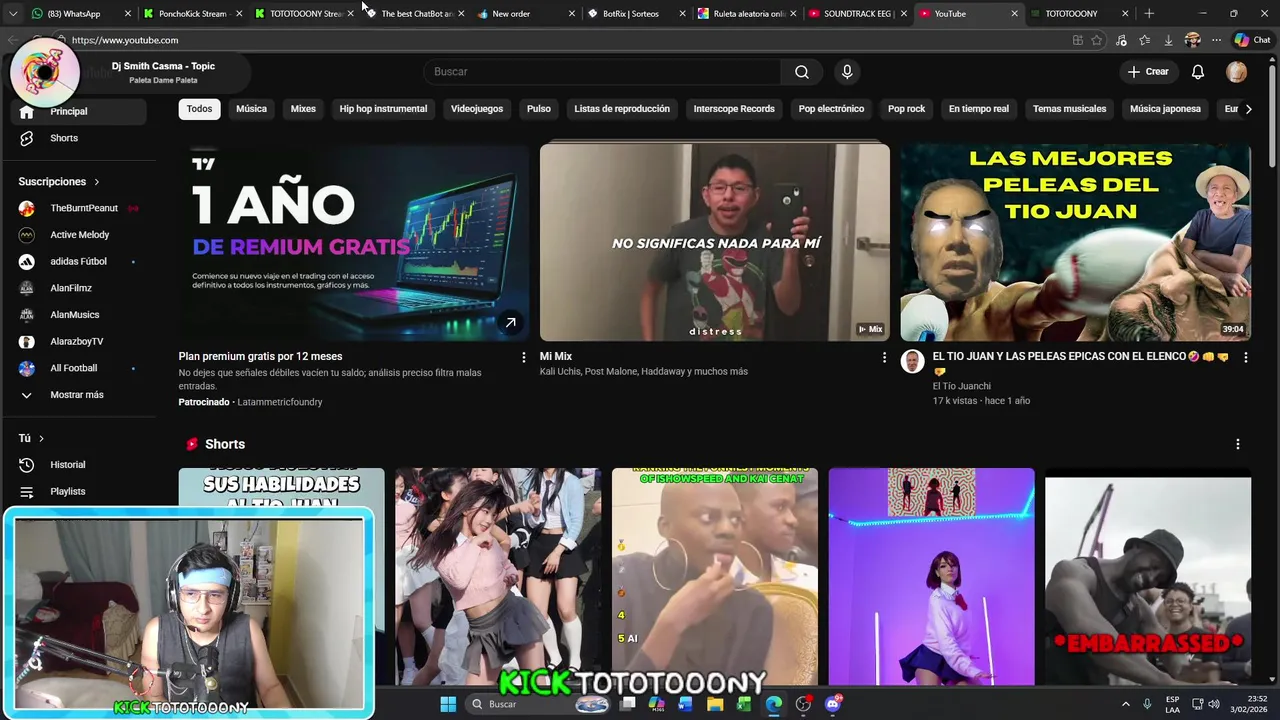This screenshot has width=1280, height=720.
Task: Open File Explorer from taskbar
Action: (715, 704)
